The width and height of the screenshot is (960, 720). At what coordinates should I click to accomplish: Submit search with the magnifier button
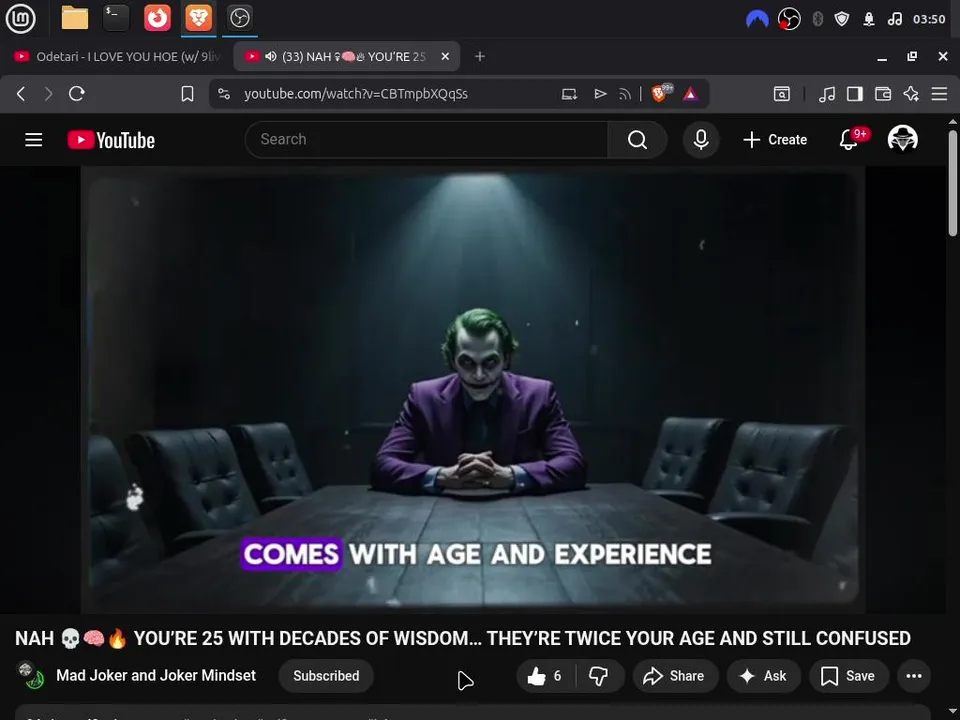tap(637, 140)
